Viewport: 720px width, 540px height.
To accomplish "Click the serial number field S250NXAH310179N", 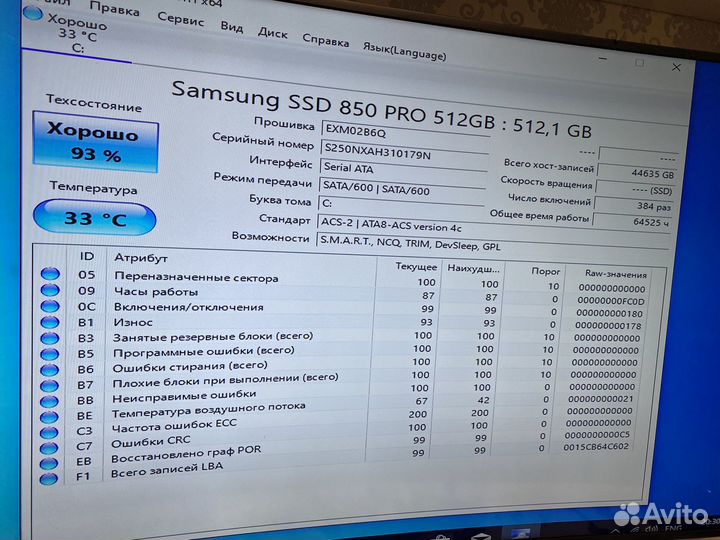I will tap(405, 152).
